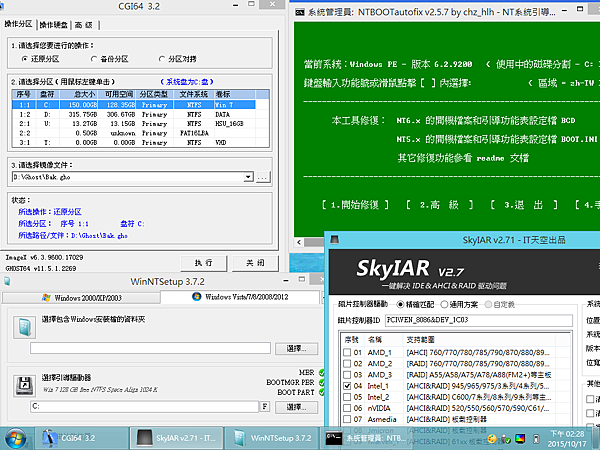600x450 pixels.
Task: Open CGI64 partition operations tab
Action: pos(18,24)
